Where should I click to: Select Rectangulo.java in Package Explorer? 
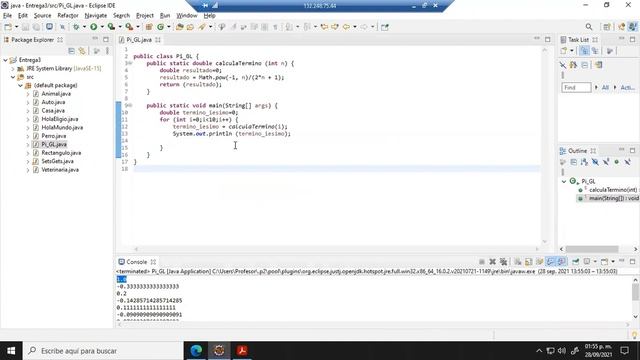tap(61, 153)
